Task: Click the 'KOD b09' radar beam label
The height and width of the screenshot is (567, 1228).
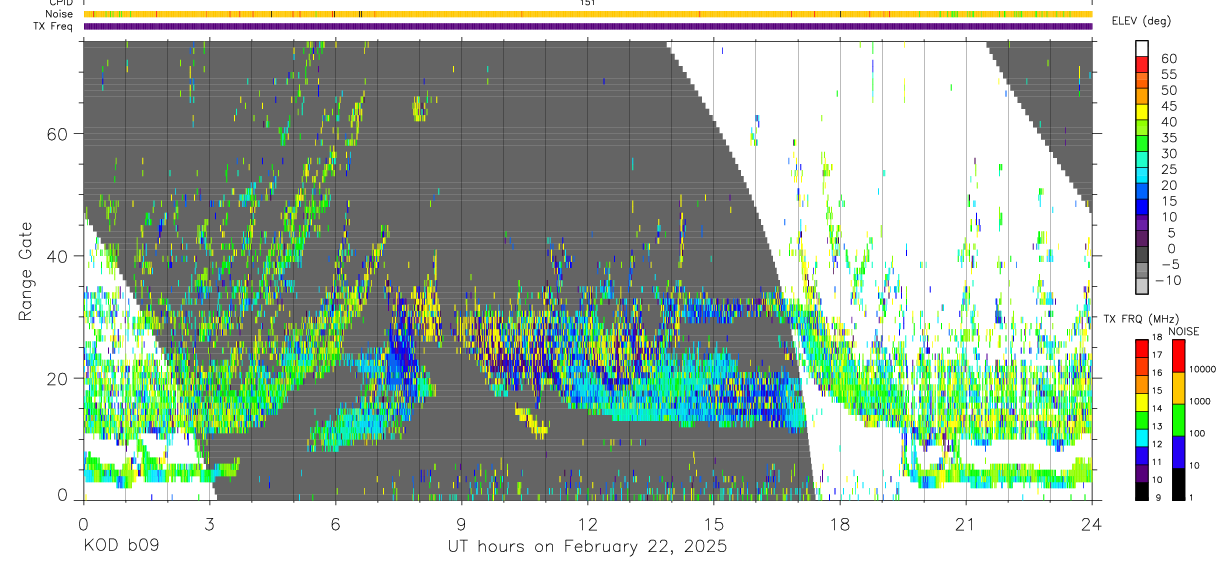Action: (120, 547)
